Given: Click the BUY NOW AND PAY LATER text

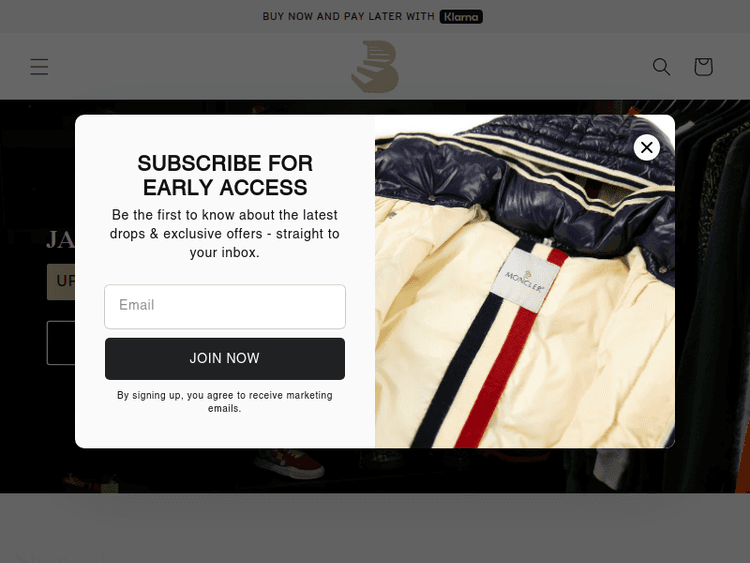Looking at the screenshot, I should (x=348, y=17).
